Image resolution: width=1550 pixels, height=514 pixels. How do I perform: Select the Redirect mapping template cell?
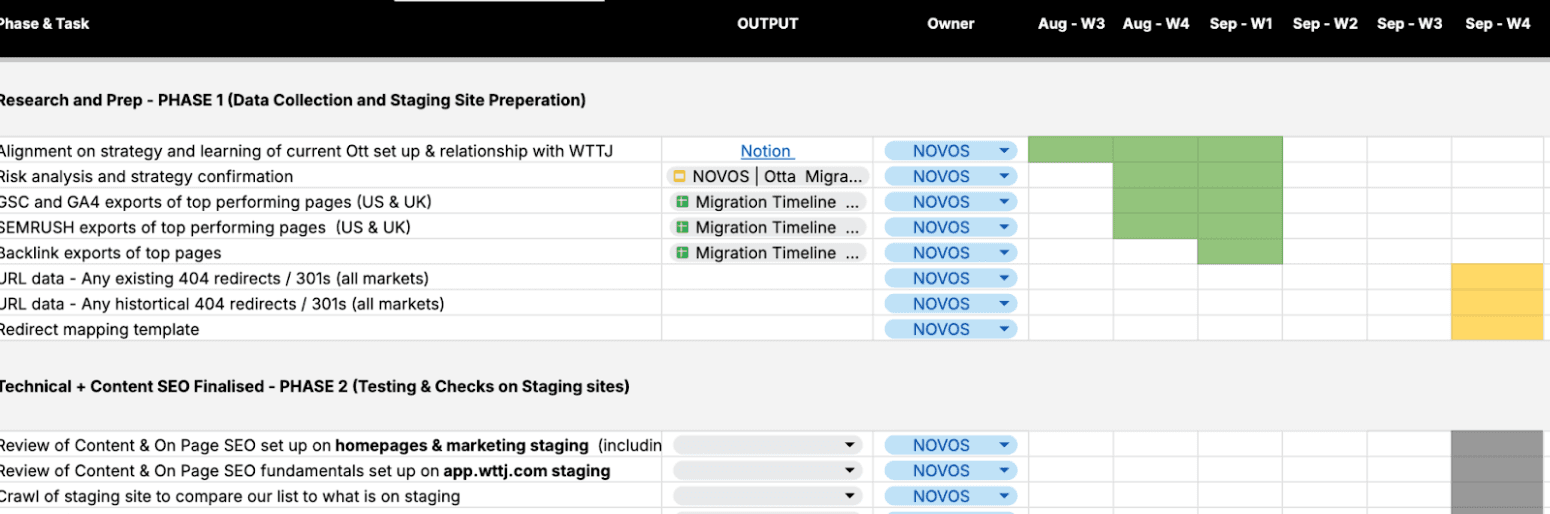coord(330,329)
